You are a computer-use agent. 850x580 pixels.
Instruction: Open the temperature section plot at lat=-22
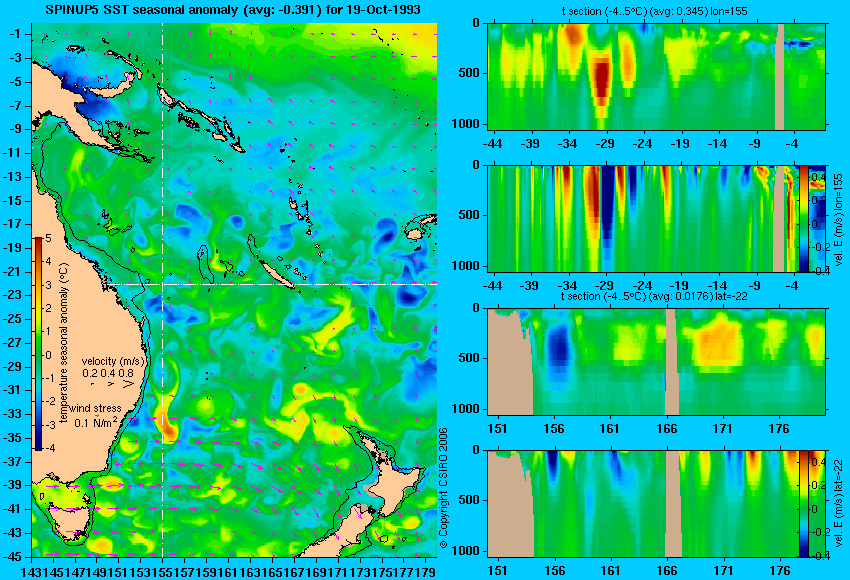pos(656,362)
